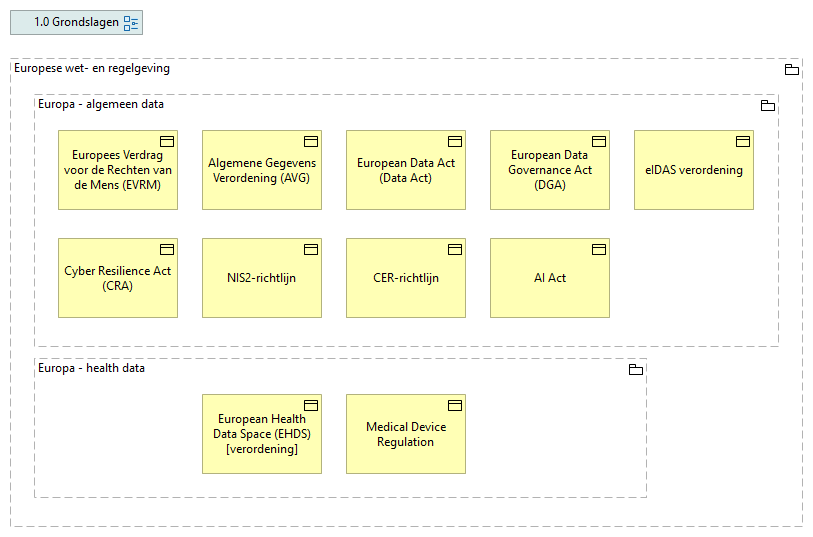
Task: Click the diagram icon beside 1.0 Grondslagen
Action: click(131, 23)
